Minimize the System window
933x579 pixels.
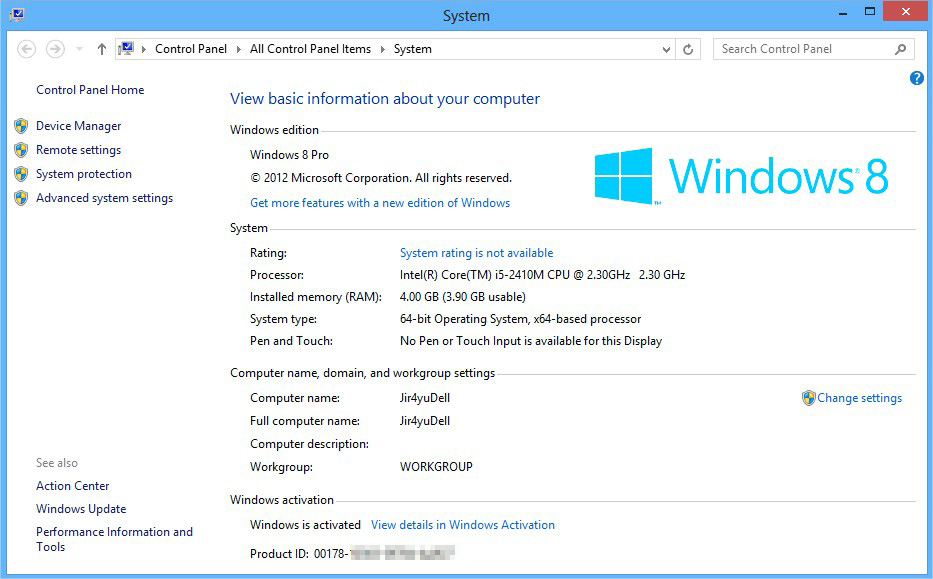point(843,12)
